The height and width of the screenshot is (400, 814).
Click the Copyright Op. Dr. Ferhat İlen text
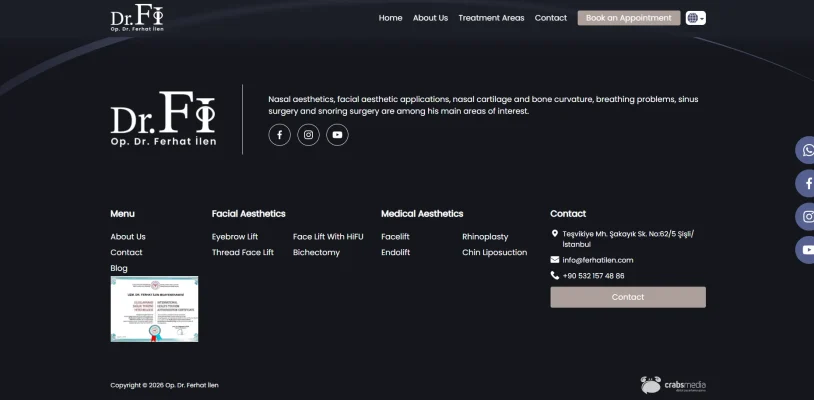[x=164, y=385]
